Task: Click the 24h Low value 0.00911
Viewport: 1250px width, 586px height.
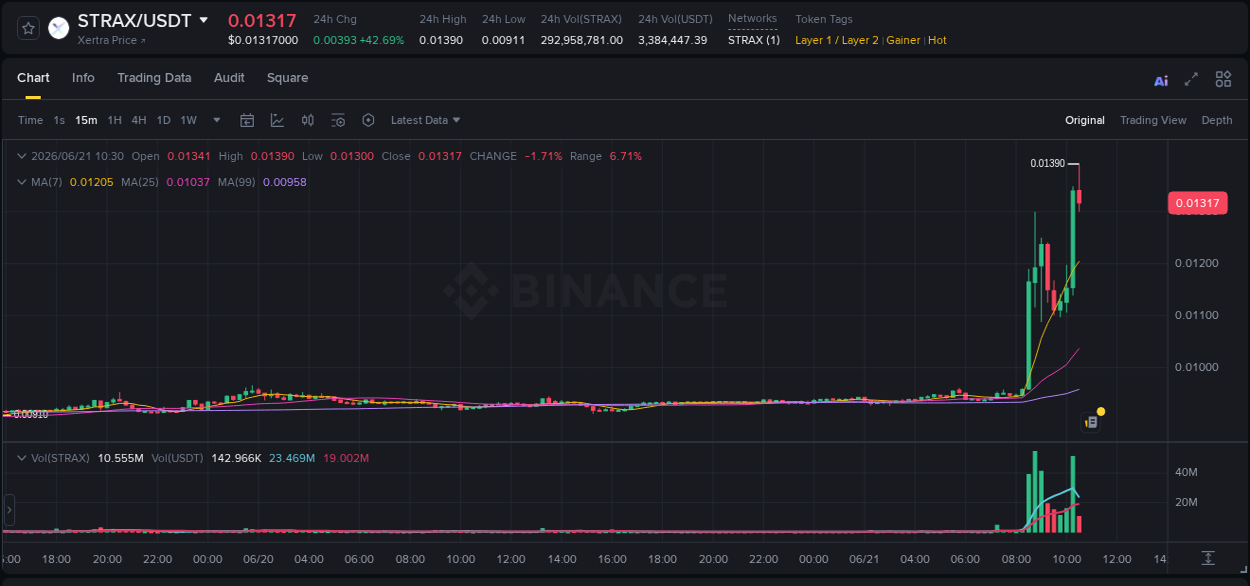Action: click(503, 40)
